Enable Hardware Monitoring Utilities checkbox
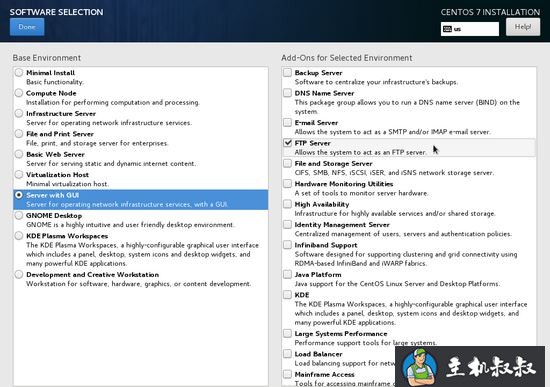The width and height of the screenshot is (550, 387). point(288,184)
